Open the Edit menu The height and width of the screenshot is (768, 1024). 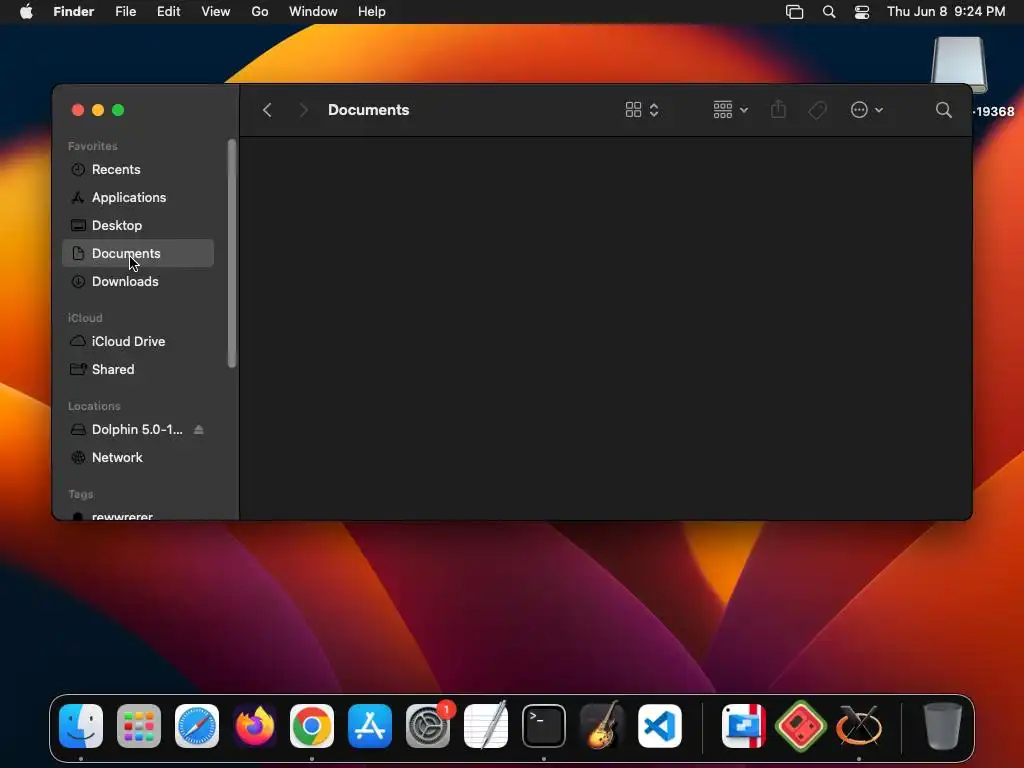168,12
